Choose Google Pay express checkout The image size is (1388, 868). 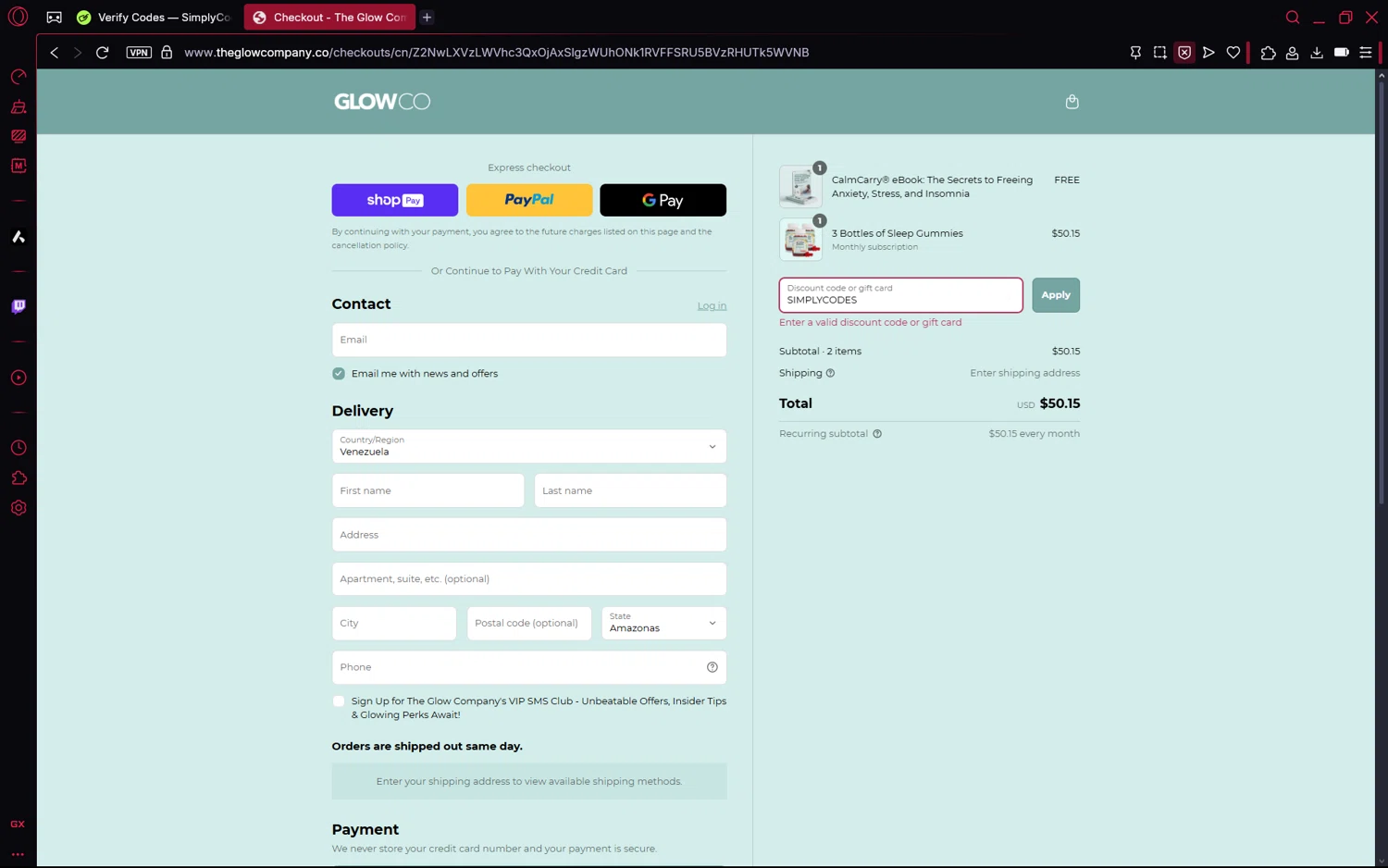pyautogui.click(x=663, y=200)
